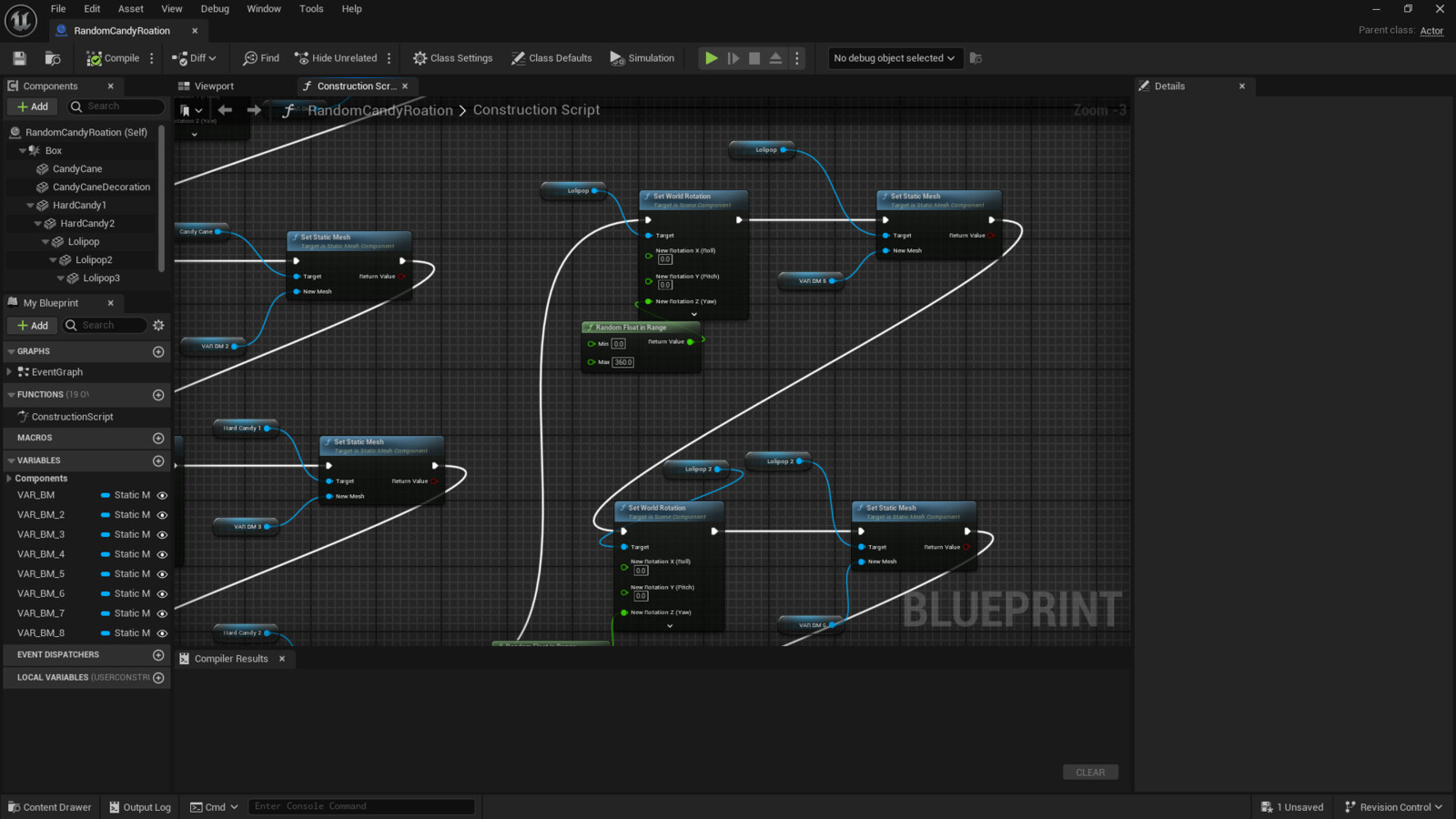Image resolution: width=1456 pixels, height=819 pixels.
Task: Toggle VAR_BM_4 visibility eye
Action: [162, 554]
